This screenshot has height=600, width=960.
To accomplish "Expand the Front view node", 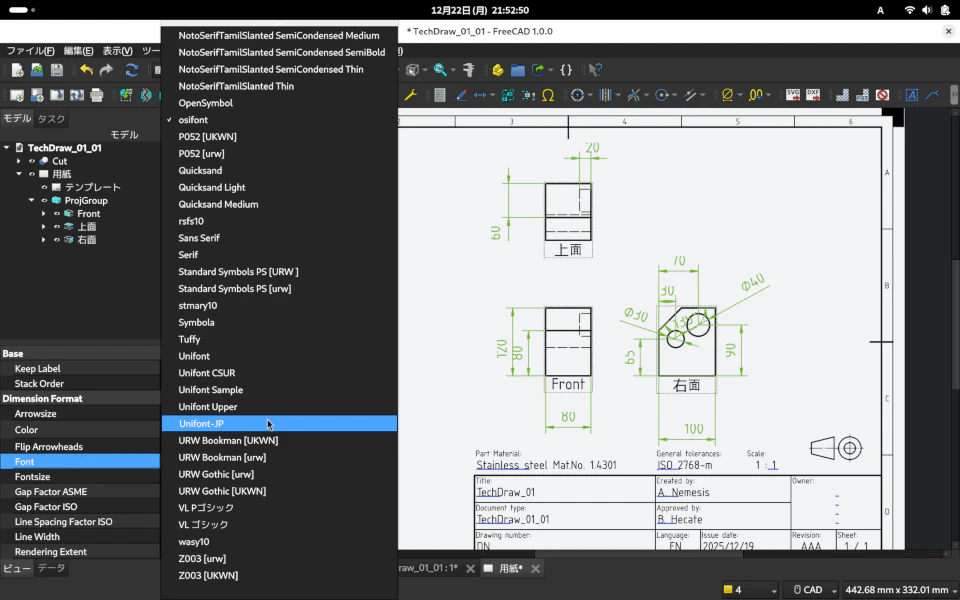I will coord(43,214).
